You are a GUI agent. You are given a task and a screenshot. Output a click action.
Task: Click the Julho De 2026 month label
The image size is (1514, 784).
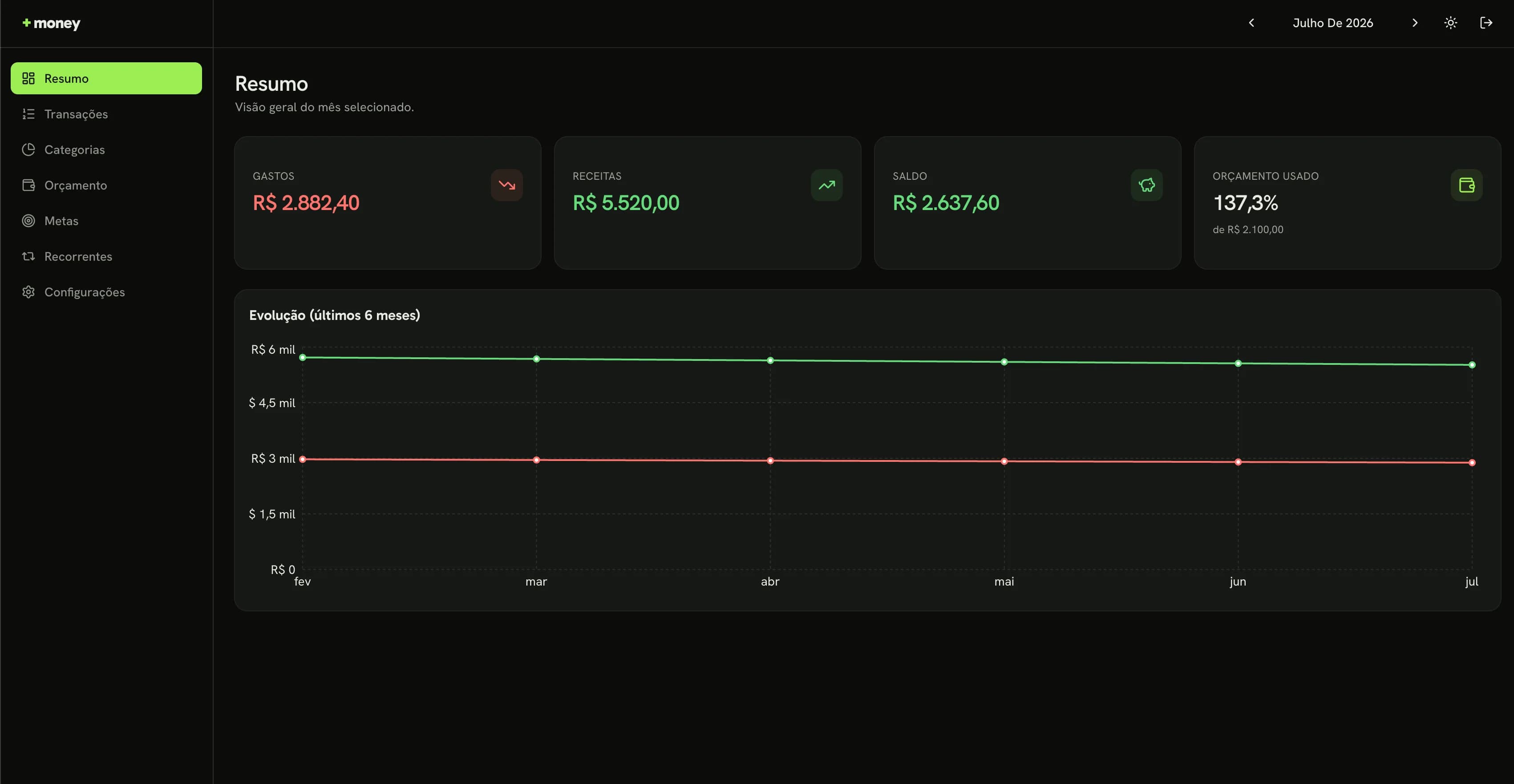pos(1332,23)
